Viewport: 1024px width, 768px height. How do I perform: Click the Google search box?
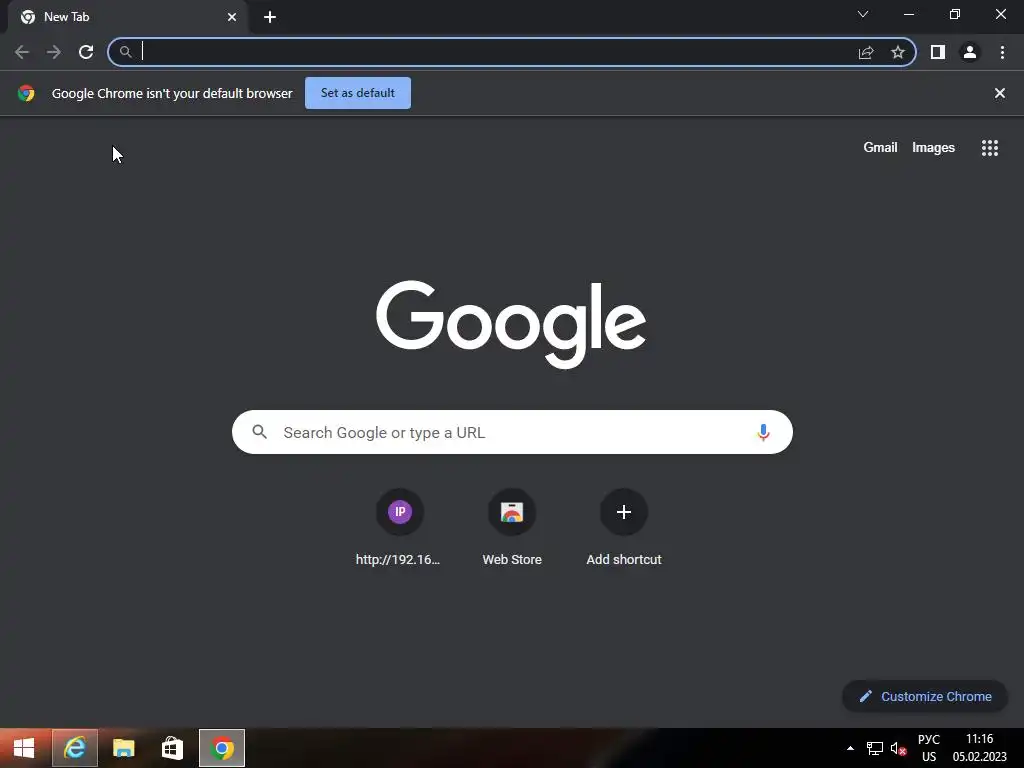click(x=512, y=432)
